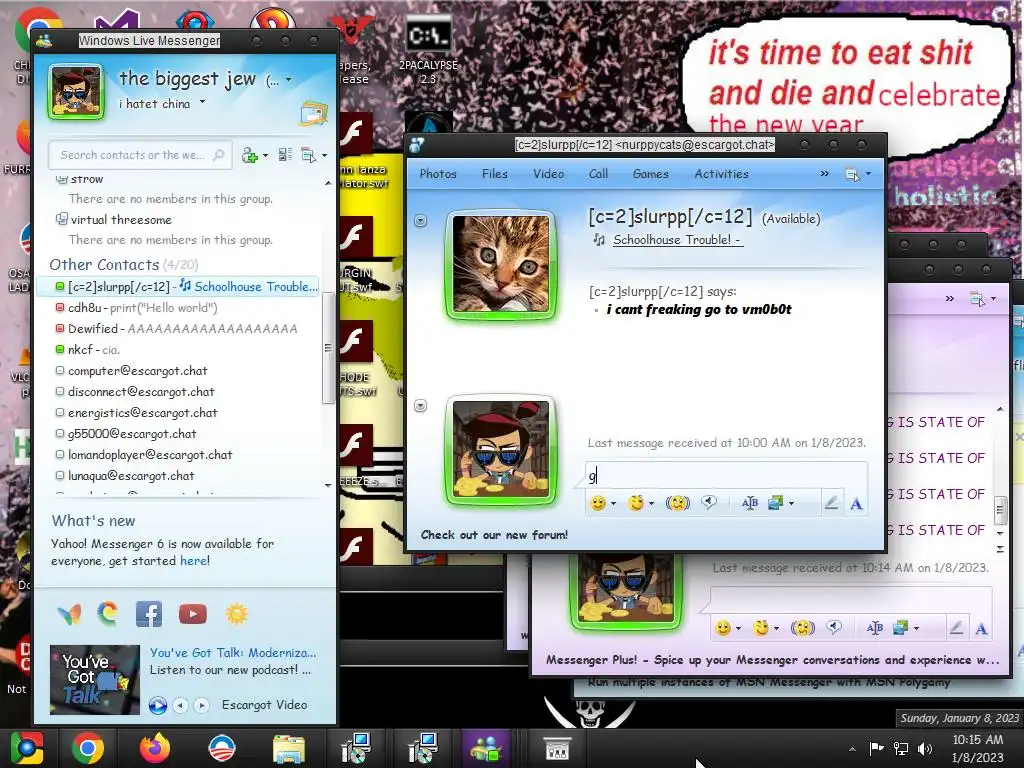
Task: Open Activities in slurpp chat toolbar
Action: [x=721, y=174]
